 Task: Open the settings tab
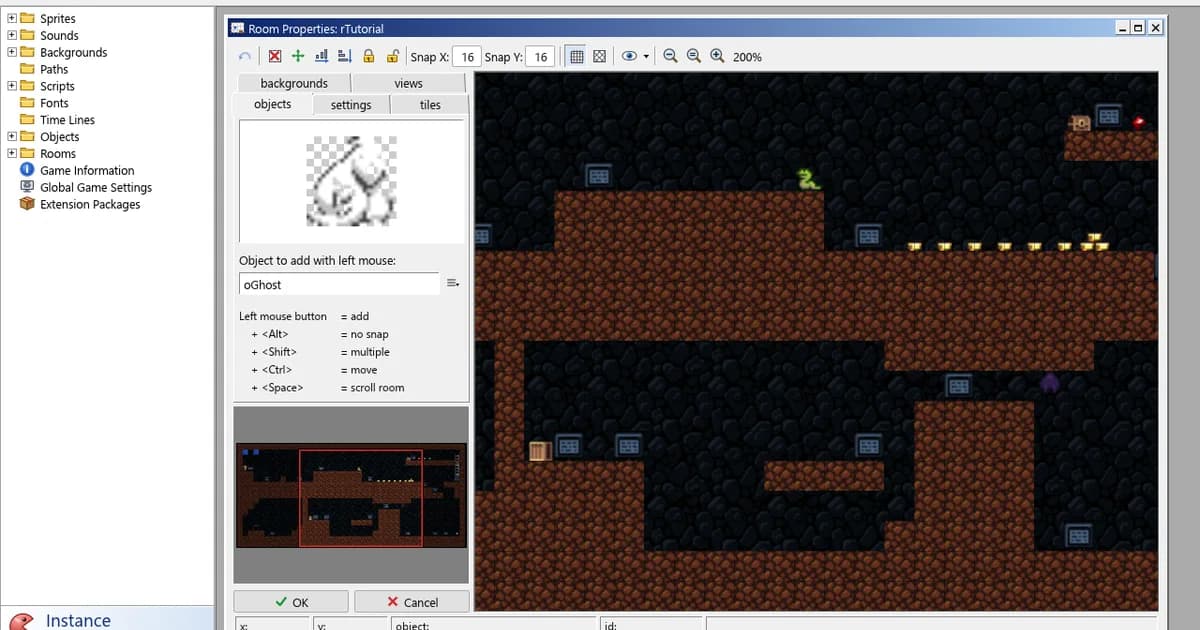coord(351,105)
